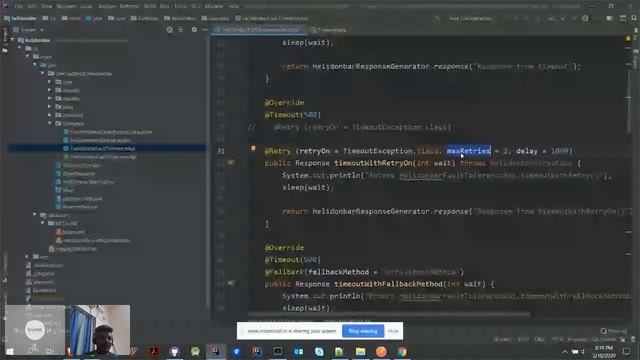
Task: Open the VCS menu
Action: click(195, 7)
